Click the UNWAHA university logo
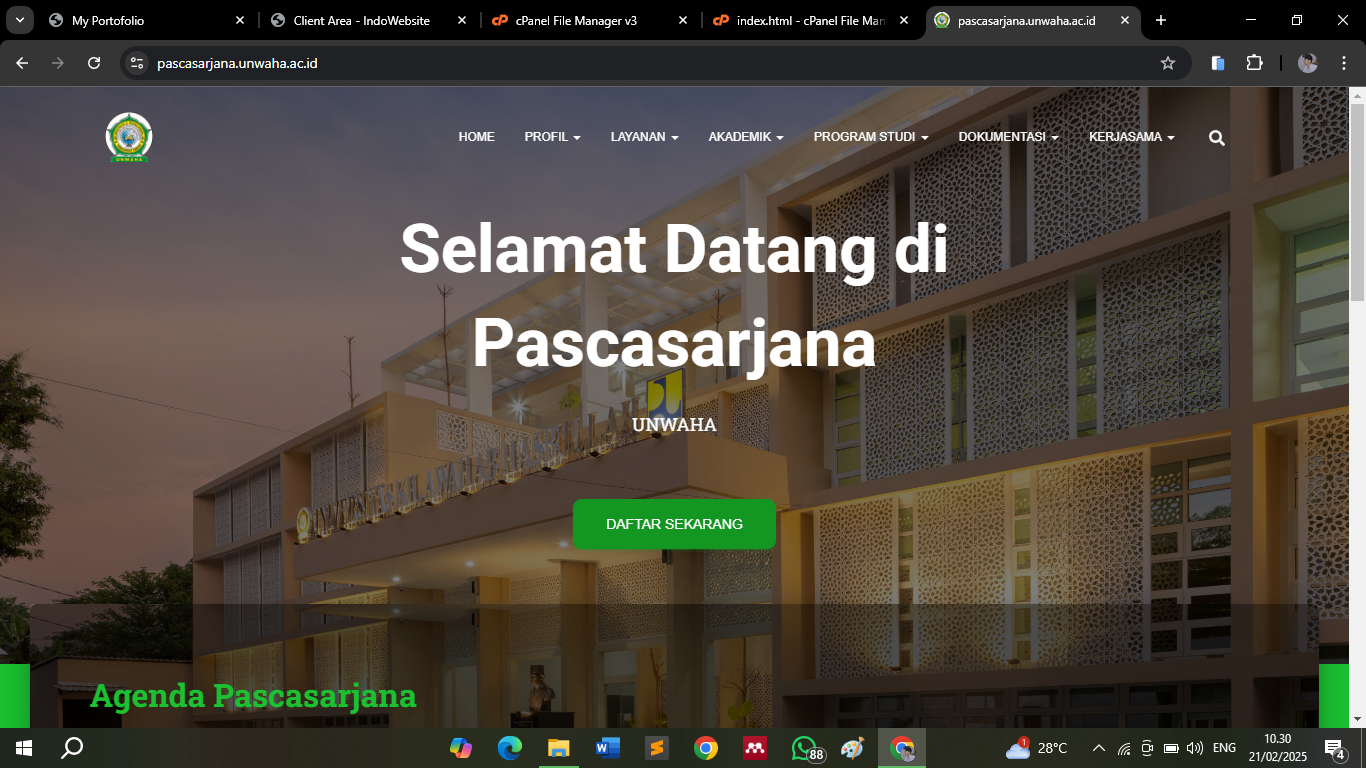Image resolution: width=1366 pixels, height=768 pixels. click(129, 137)
